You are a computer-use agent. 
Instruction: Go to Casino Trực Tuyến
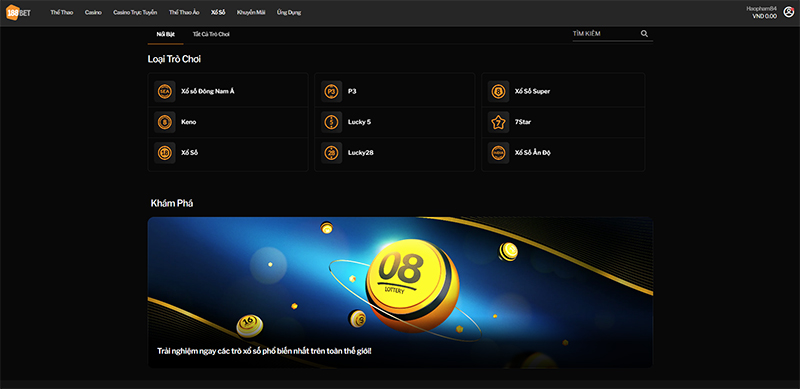click(x=135, y=12)
